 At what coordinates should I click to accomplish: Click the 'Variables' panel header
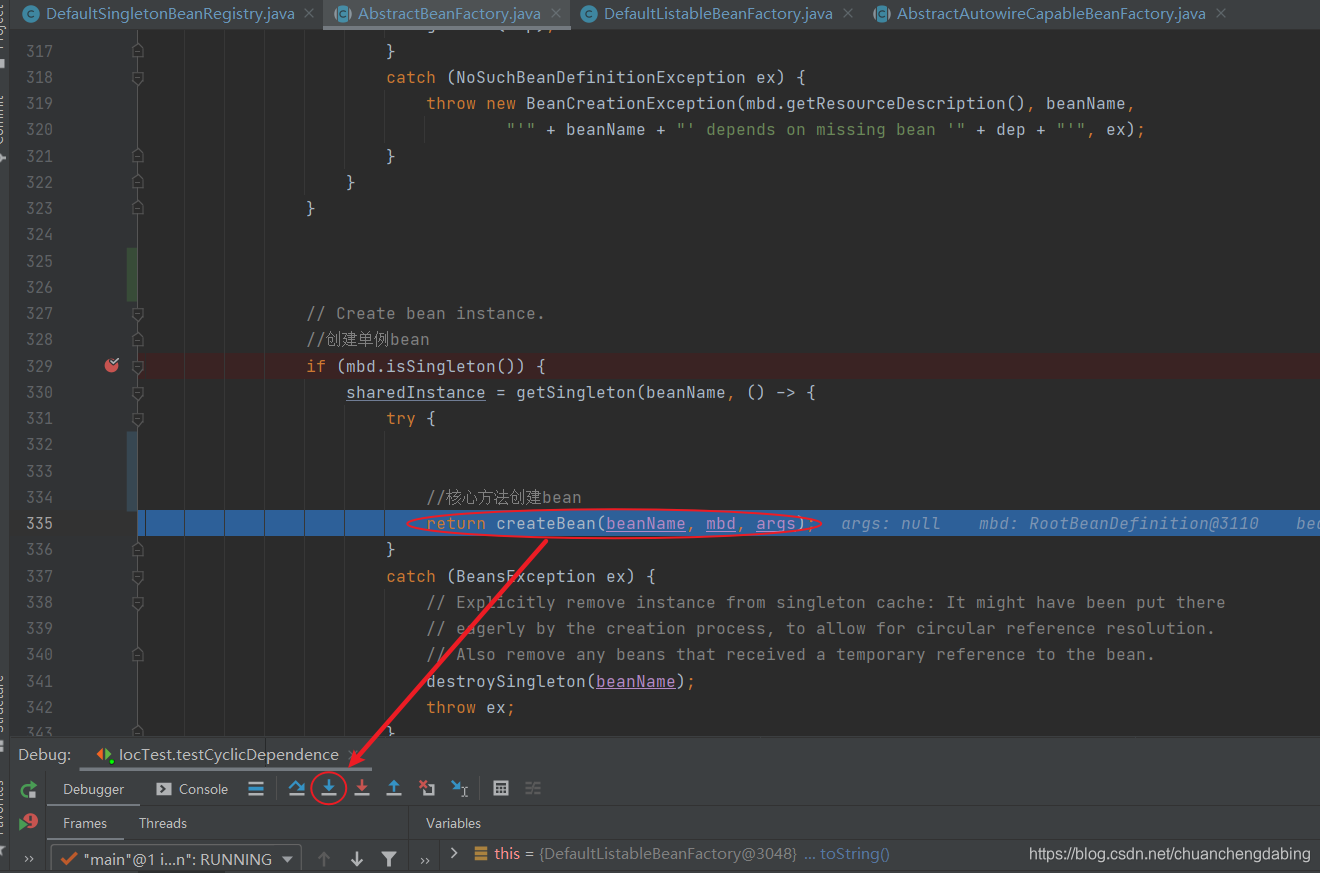point(454,823)
